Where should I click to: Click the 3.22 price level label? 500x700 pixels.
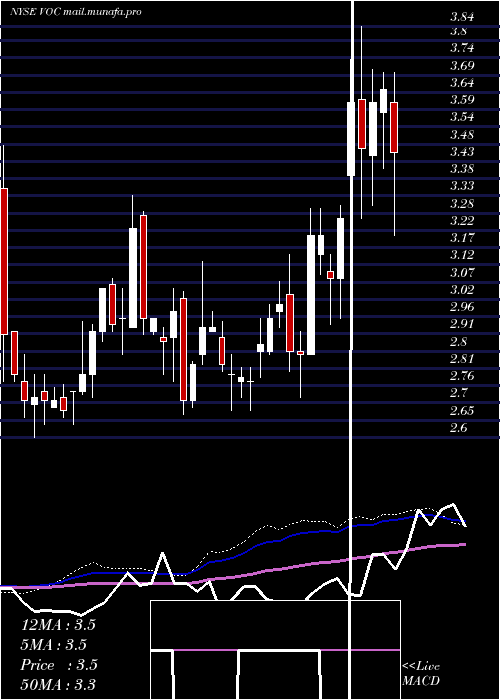coord(462,221)
